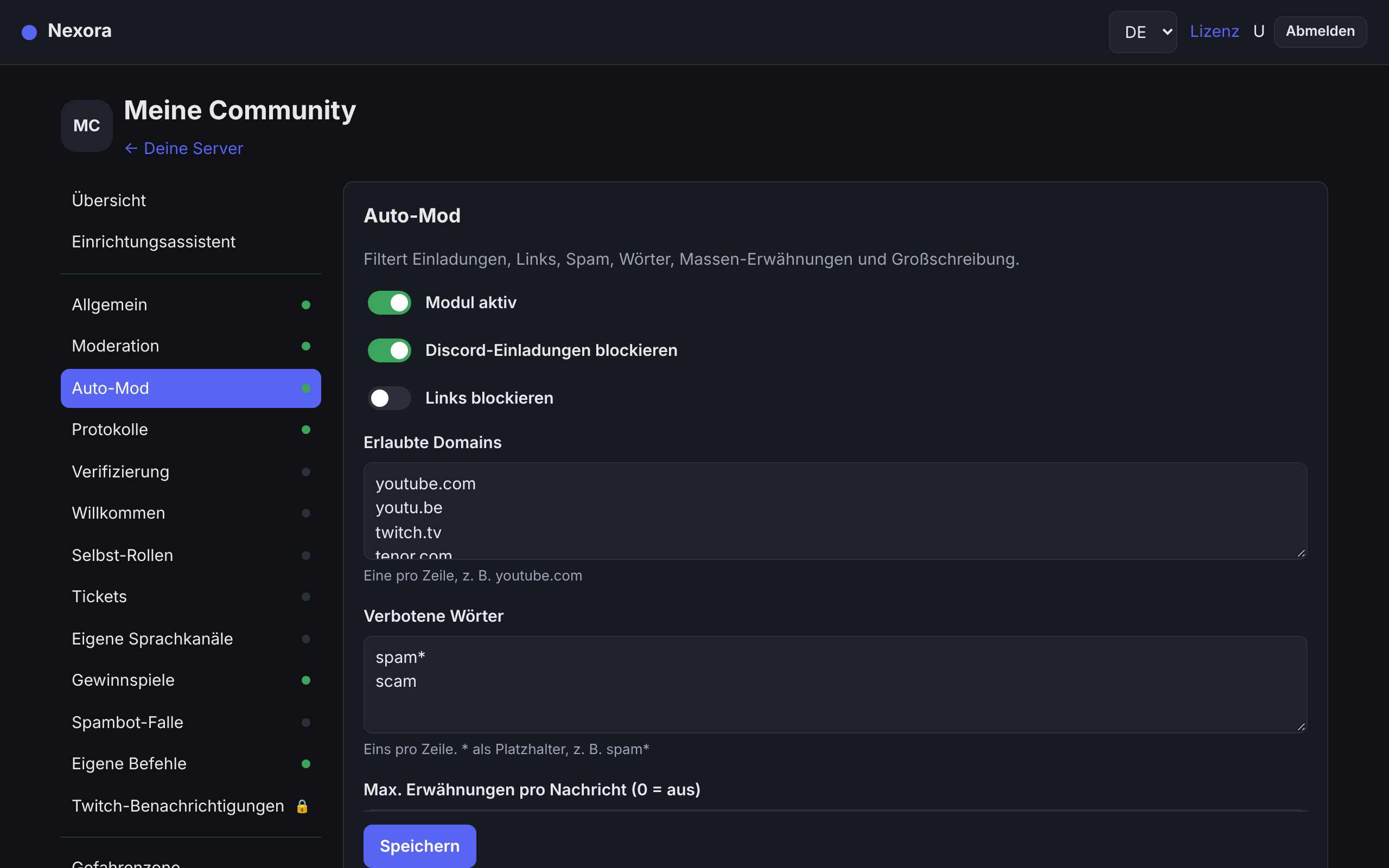The height and width of the screenshot is (868, 1389).
Task: Enable the Links blockieren switch
Action: 389,398
